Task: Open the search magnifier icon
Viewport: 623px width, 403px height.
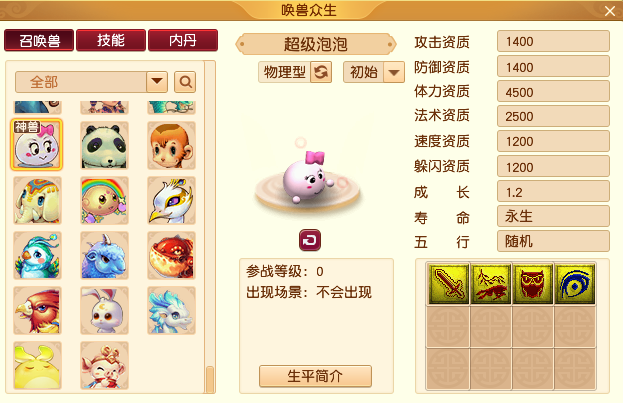Action: point(185,82)
